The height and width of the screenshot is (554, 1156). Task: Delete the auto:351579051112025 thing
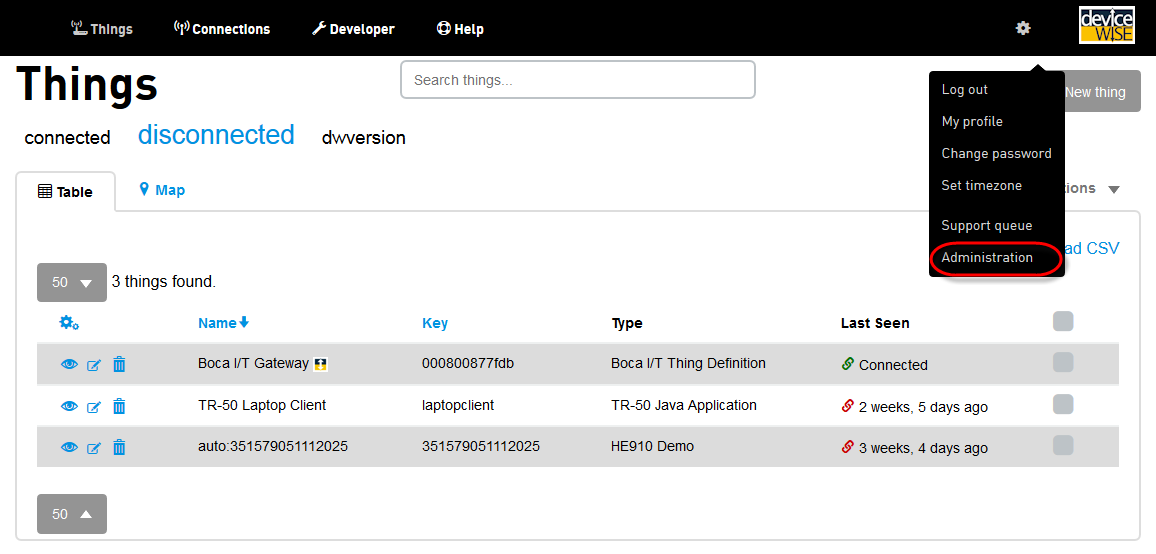(119, 447)
